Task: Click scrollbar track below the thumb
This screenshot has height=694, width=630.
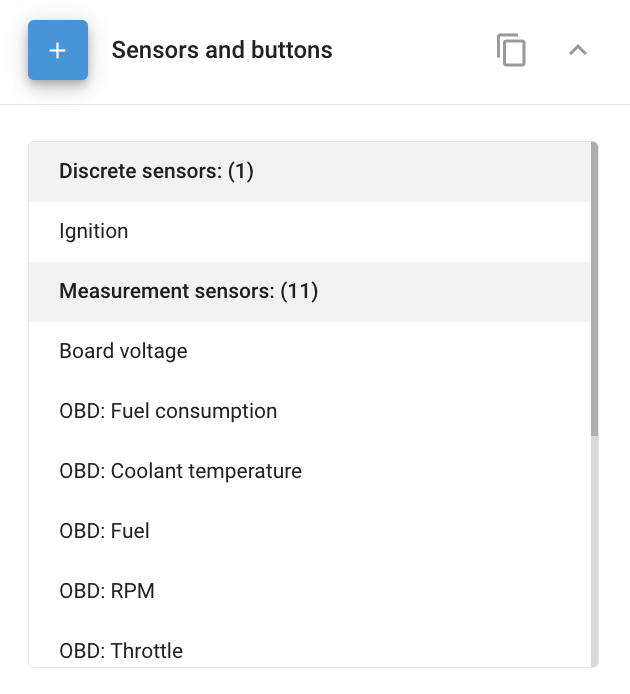Action: tap(595, 550)
